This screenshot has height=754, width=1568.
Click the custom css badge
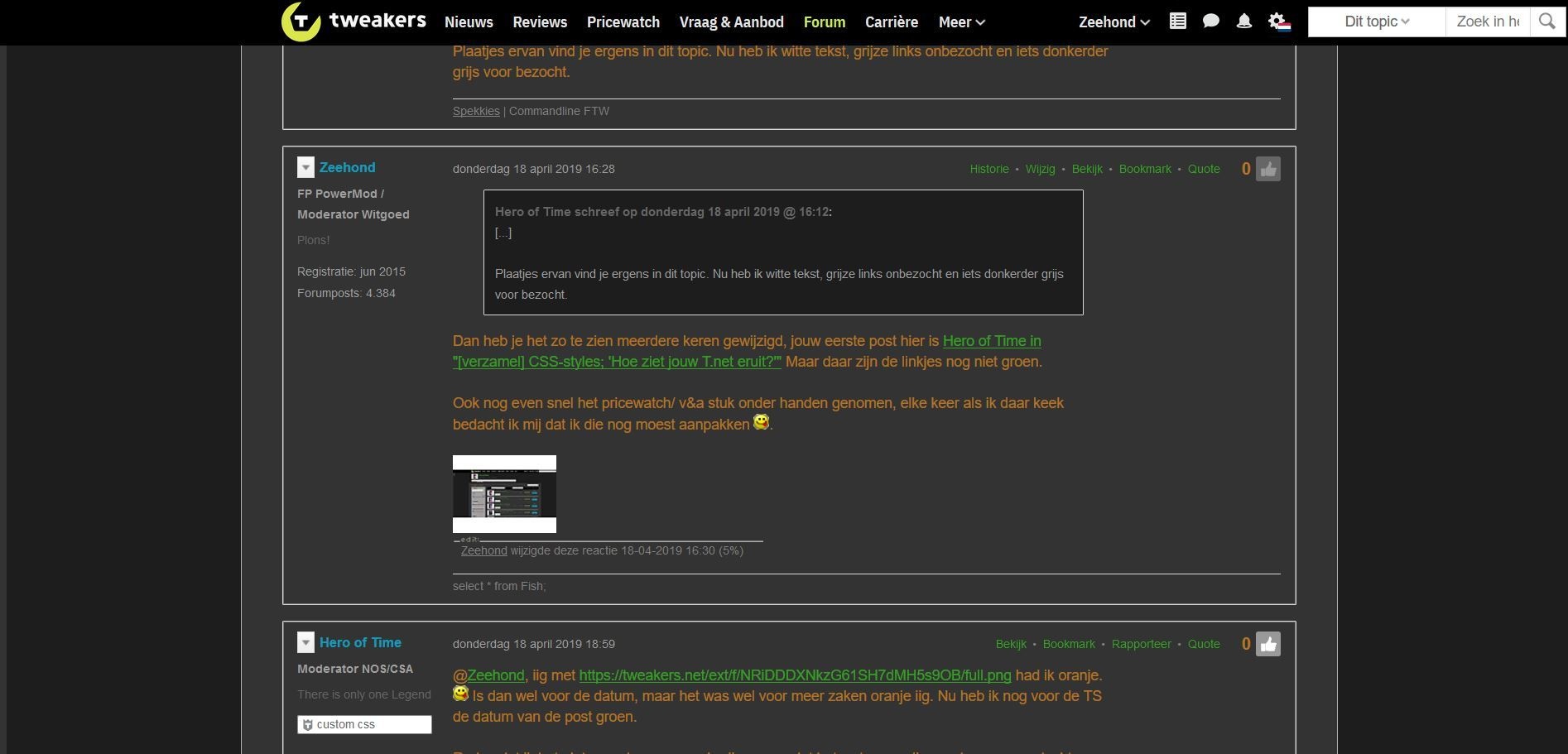(364, 724)
